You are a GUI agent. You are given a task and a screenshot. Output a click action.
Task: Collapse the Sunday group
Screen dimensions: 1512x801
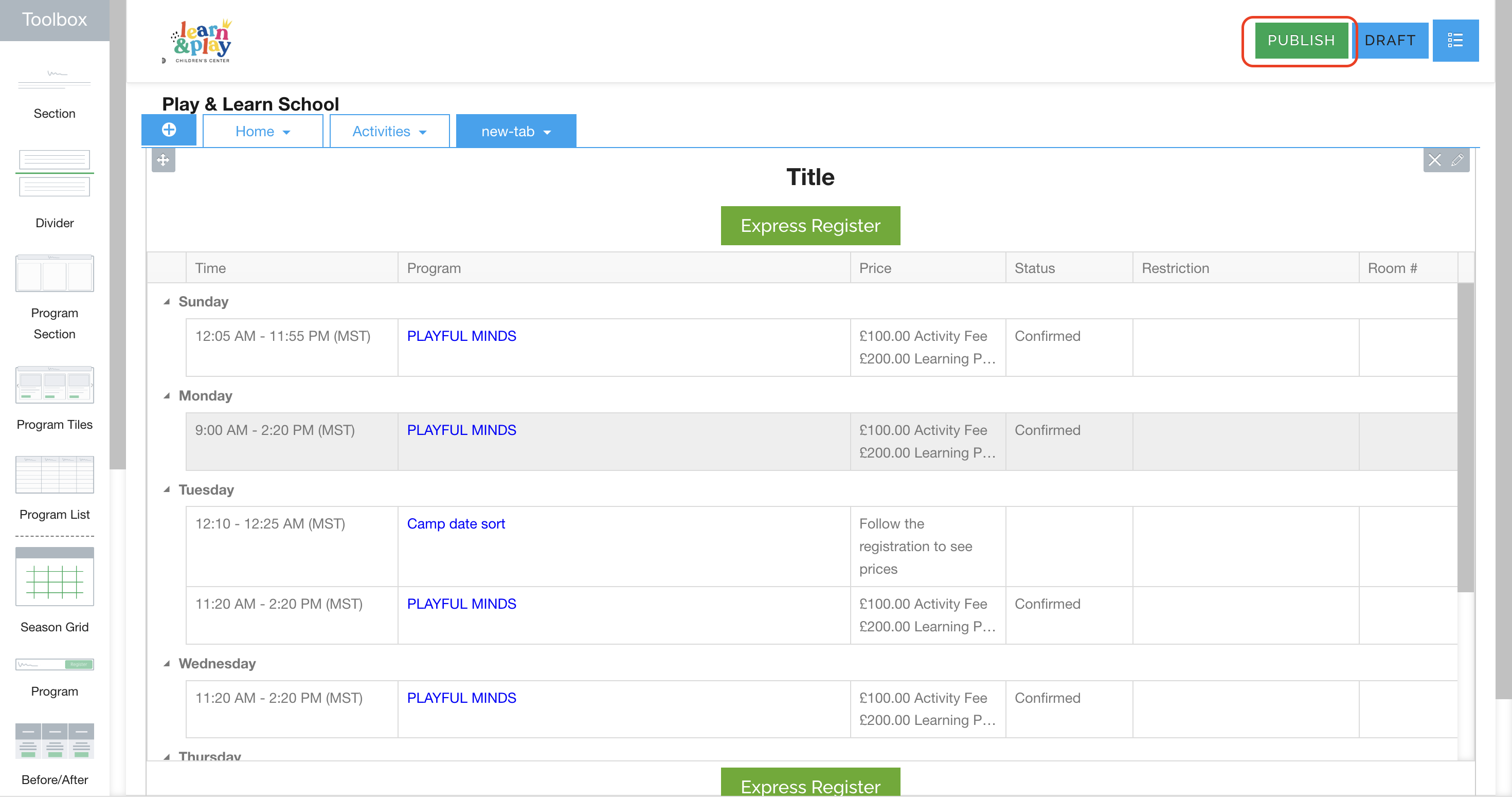tap(167, 302)
